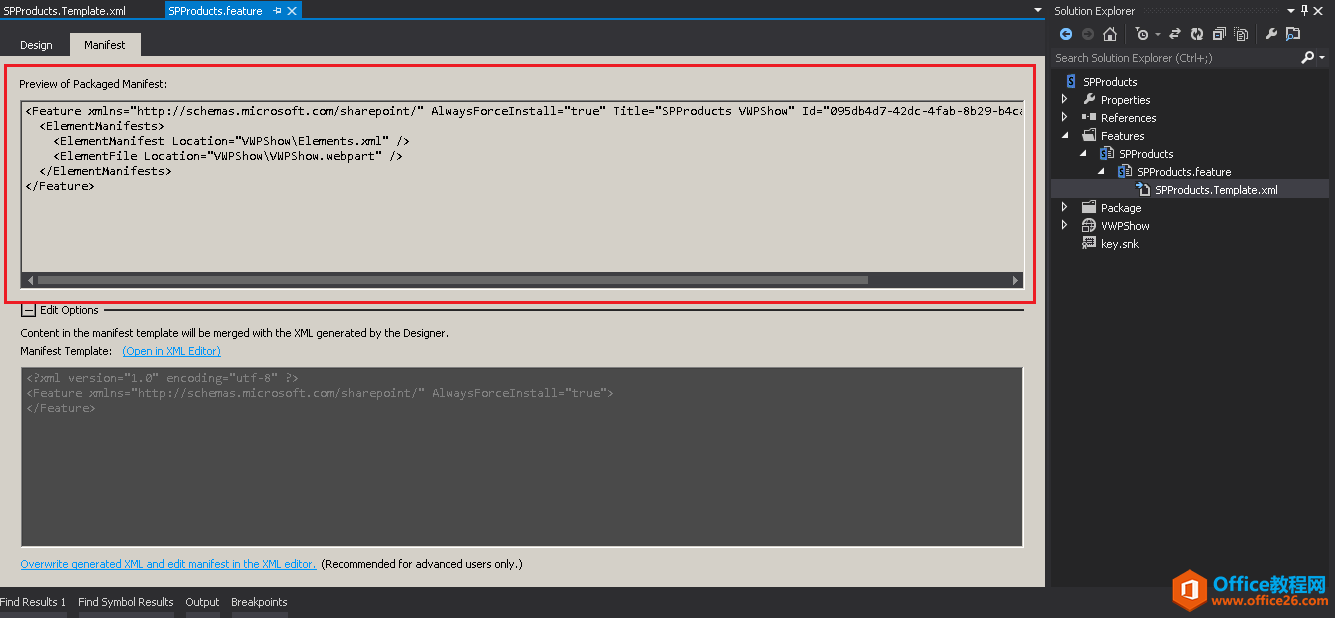Pin the SPProducts.feature document tab

click(x=278, y=10)
